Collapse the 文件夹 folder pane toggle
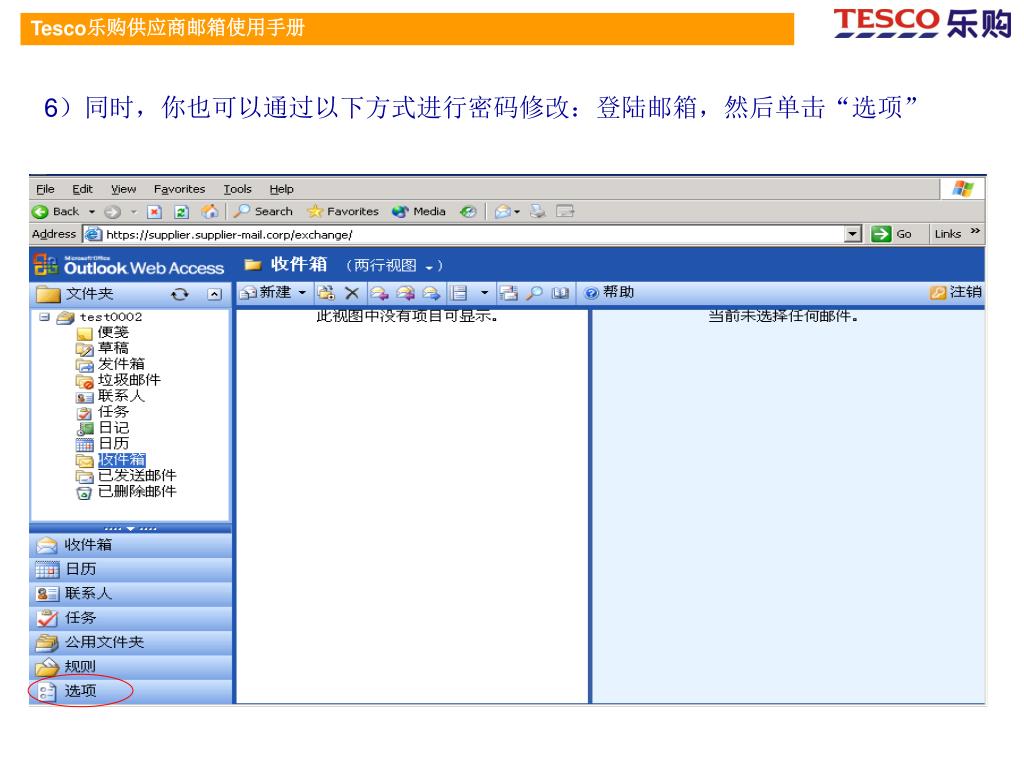Screen dimensions: 1024x768 point(214,295)
